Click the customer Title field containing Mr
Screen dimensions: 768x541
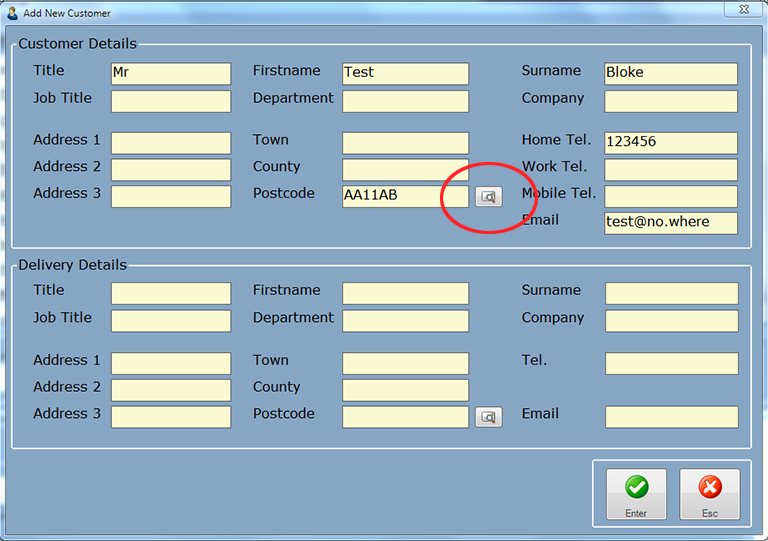(170, 74)
